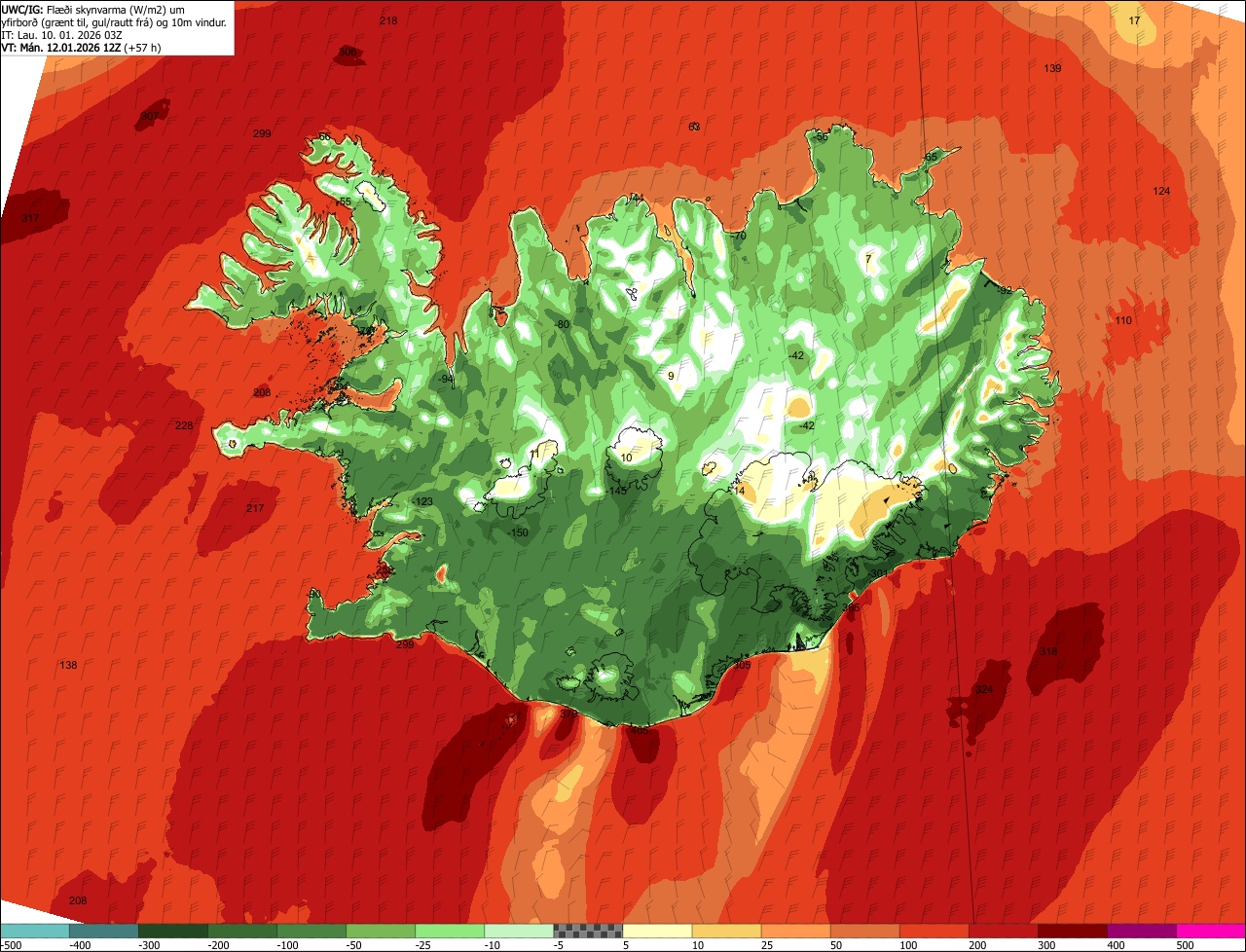Select the 10 to 25 yellow-orange swatch

click(x=725, y=931)
